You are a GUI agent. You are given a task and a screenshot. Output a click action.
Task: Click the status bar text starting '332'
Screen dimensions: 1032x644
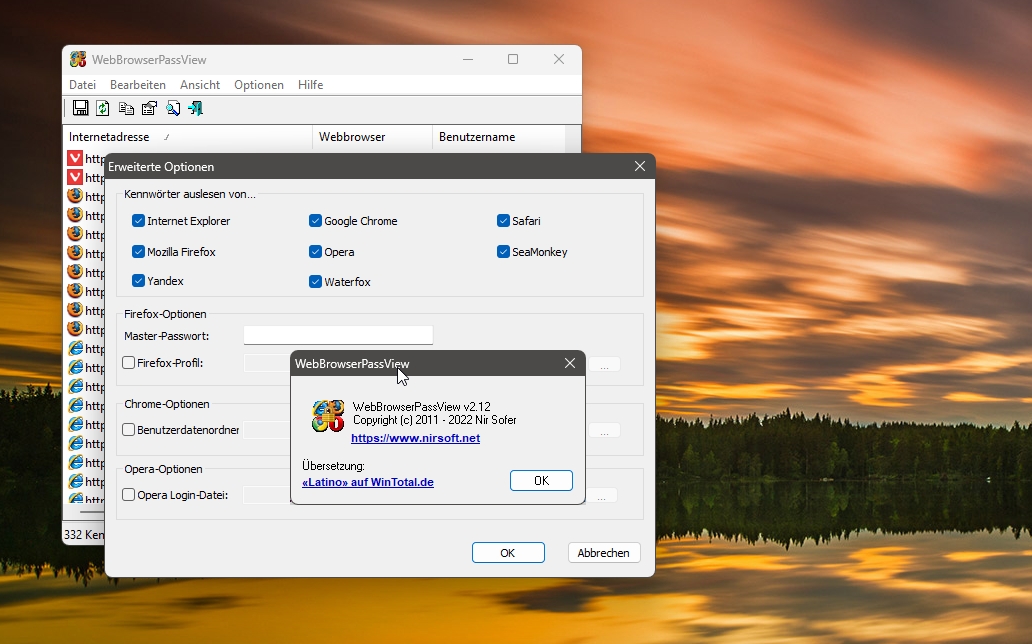click(x=84, y=534)
